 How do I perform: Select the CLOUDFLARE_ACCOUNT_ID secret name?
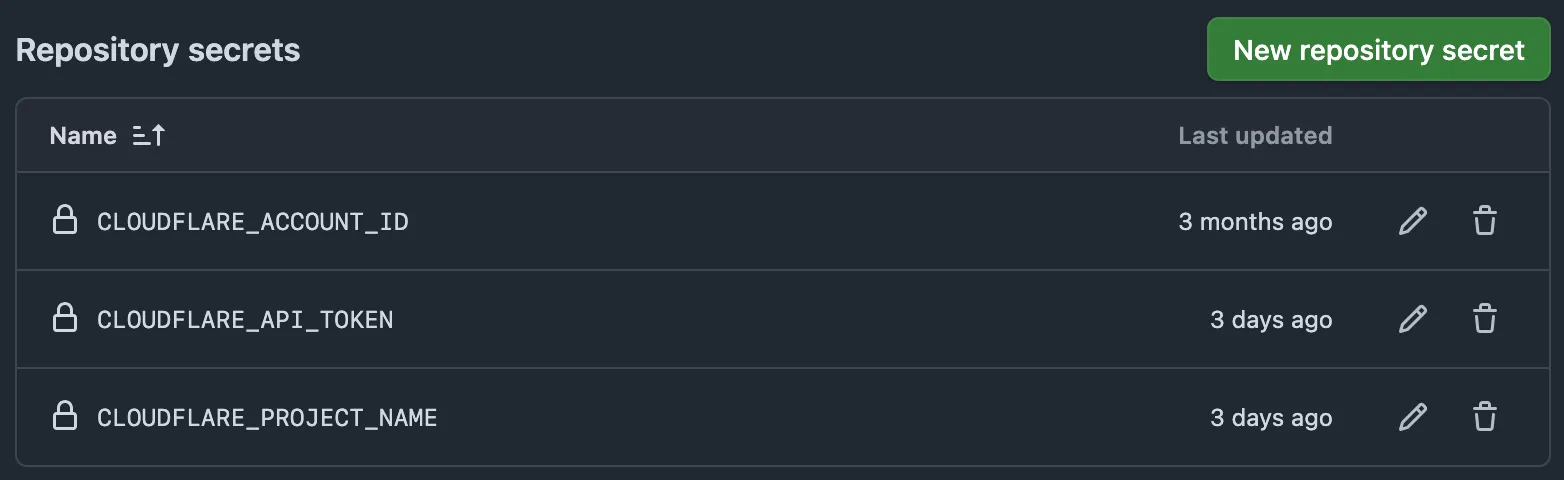pyautogui.click(x=252, y=221)
